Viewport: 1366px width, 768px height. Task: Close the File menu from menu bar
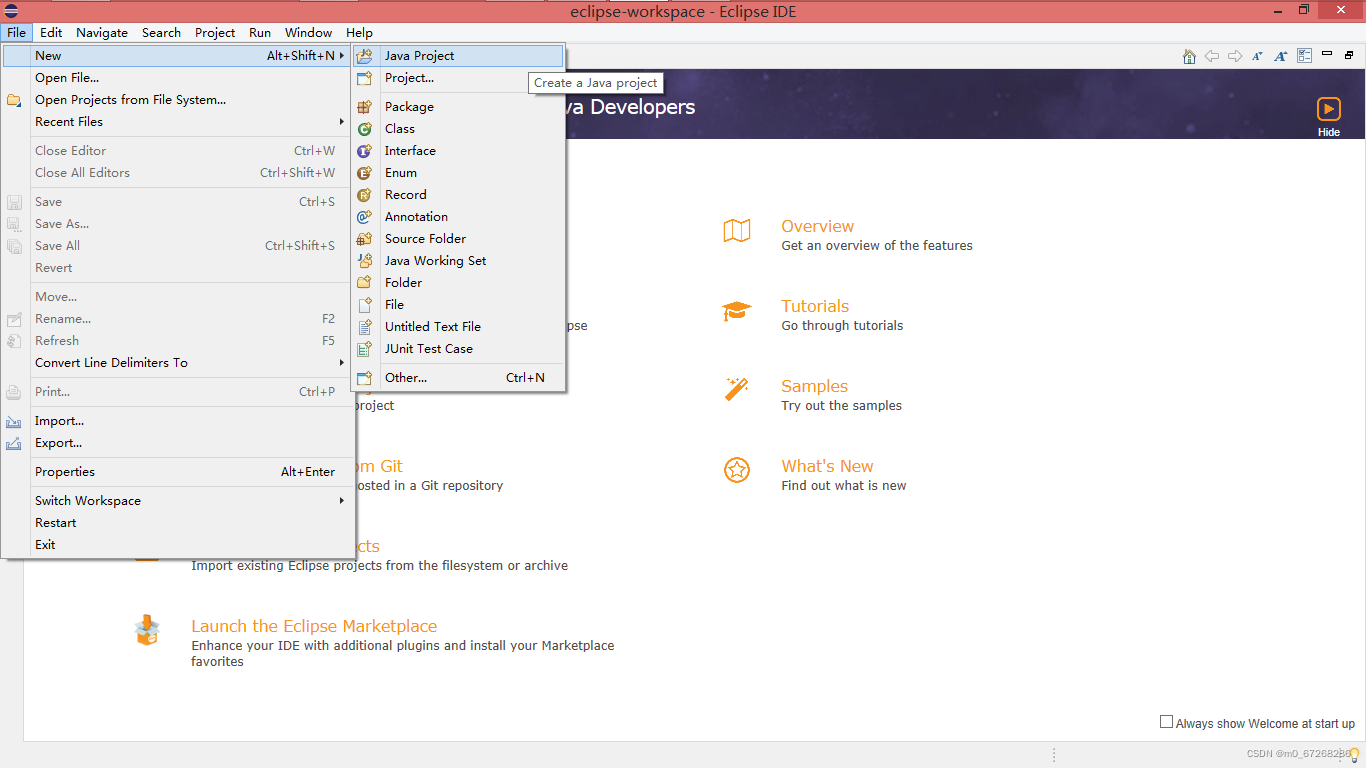coord(16,32)
